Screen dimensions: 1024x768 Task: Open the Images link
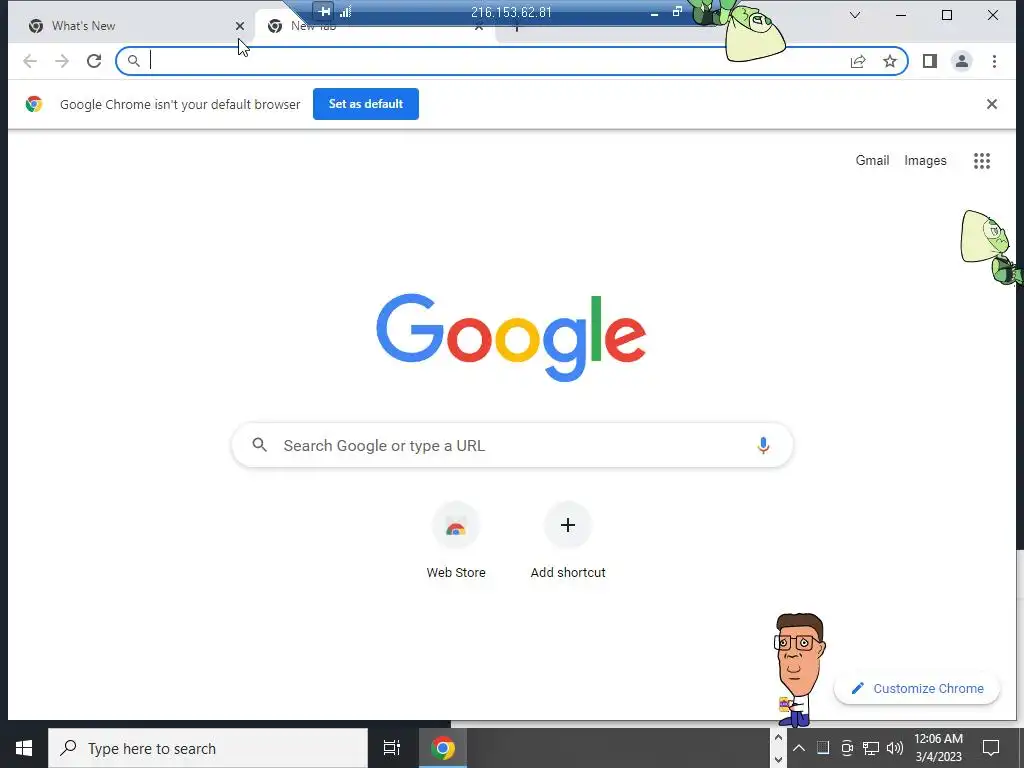(x=925, y=161)
